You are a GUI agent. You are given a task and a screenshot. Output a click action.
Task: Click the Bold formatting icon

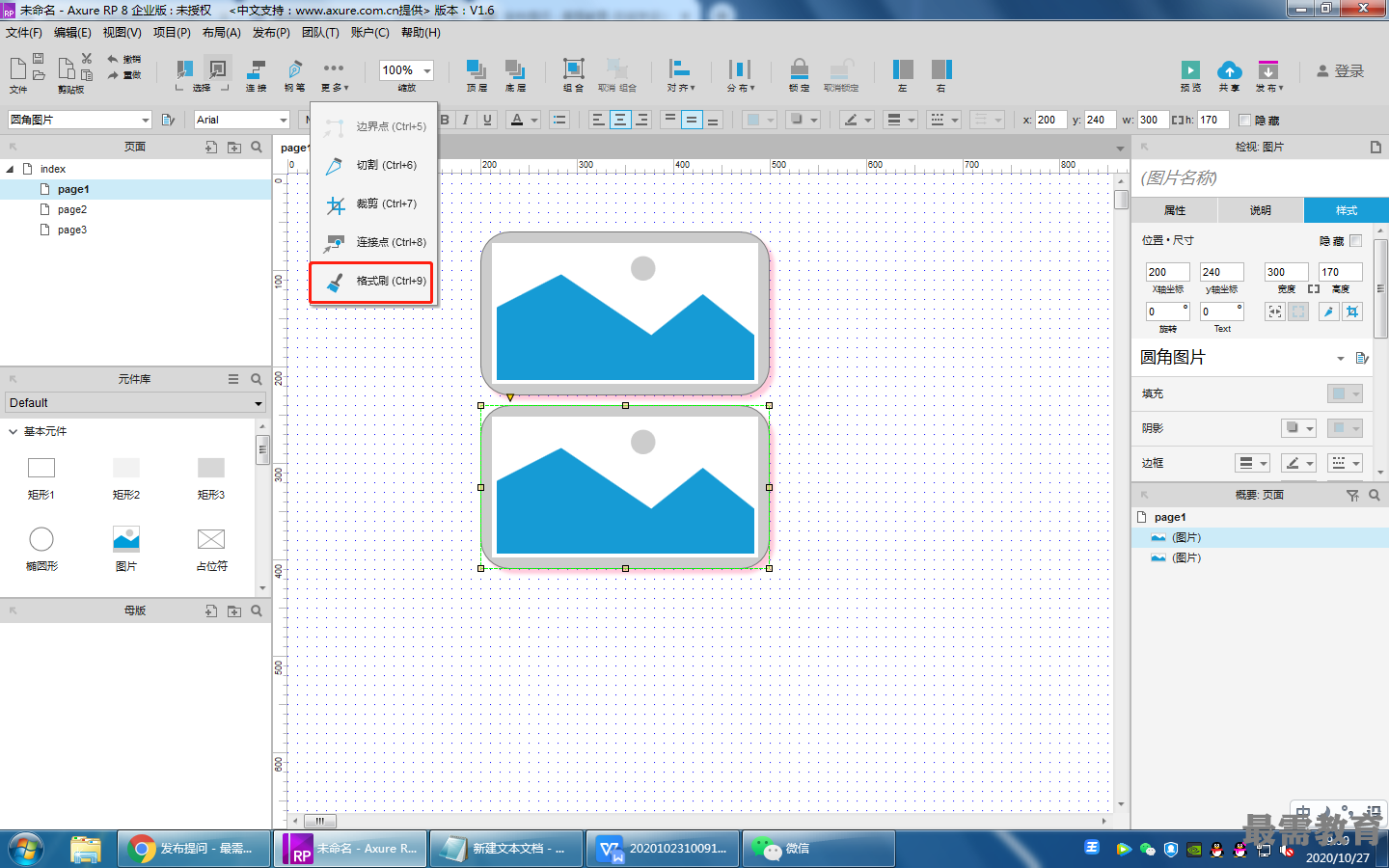445,120
